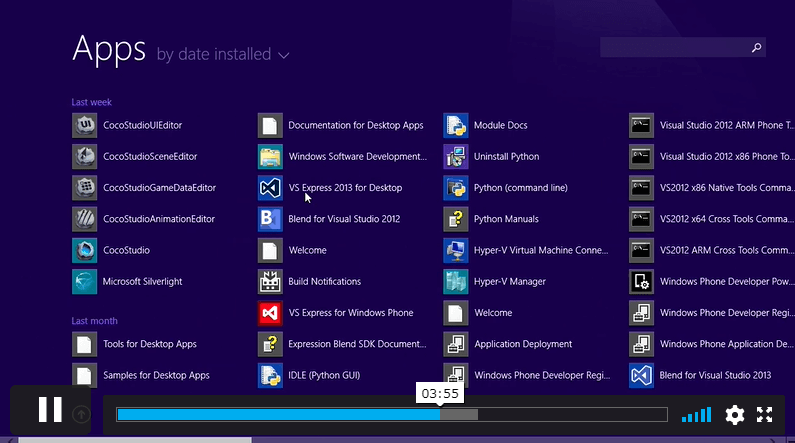Open the Application Deployment icon
This screenshot has height=443, width=795.
[x=455, y=344]
